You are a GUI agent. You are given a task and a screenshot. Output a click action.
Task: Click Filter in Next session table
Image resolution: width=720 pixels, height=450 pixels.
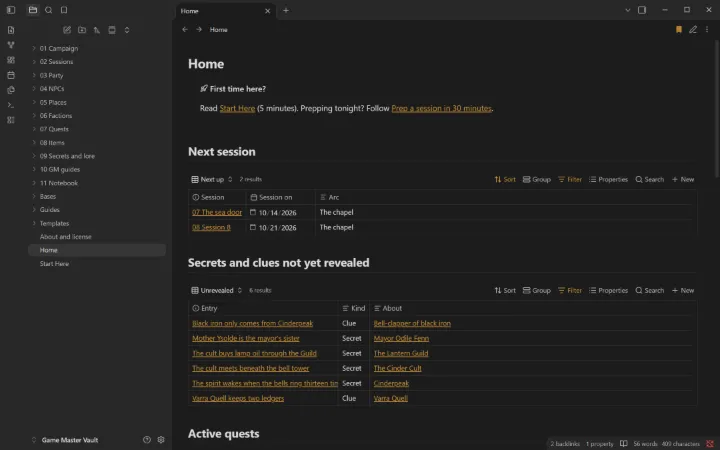569,180
